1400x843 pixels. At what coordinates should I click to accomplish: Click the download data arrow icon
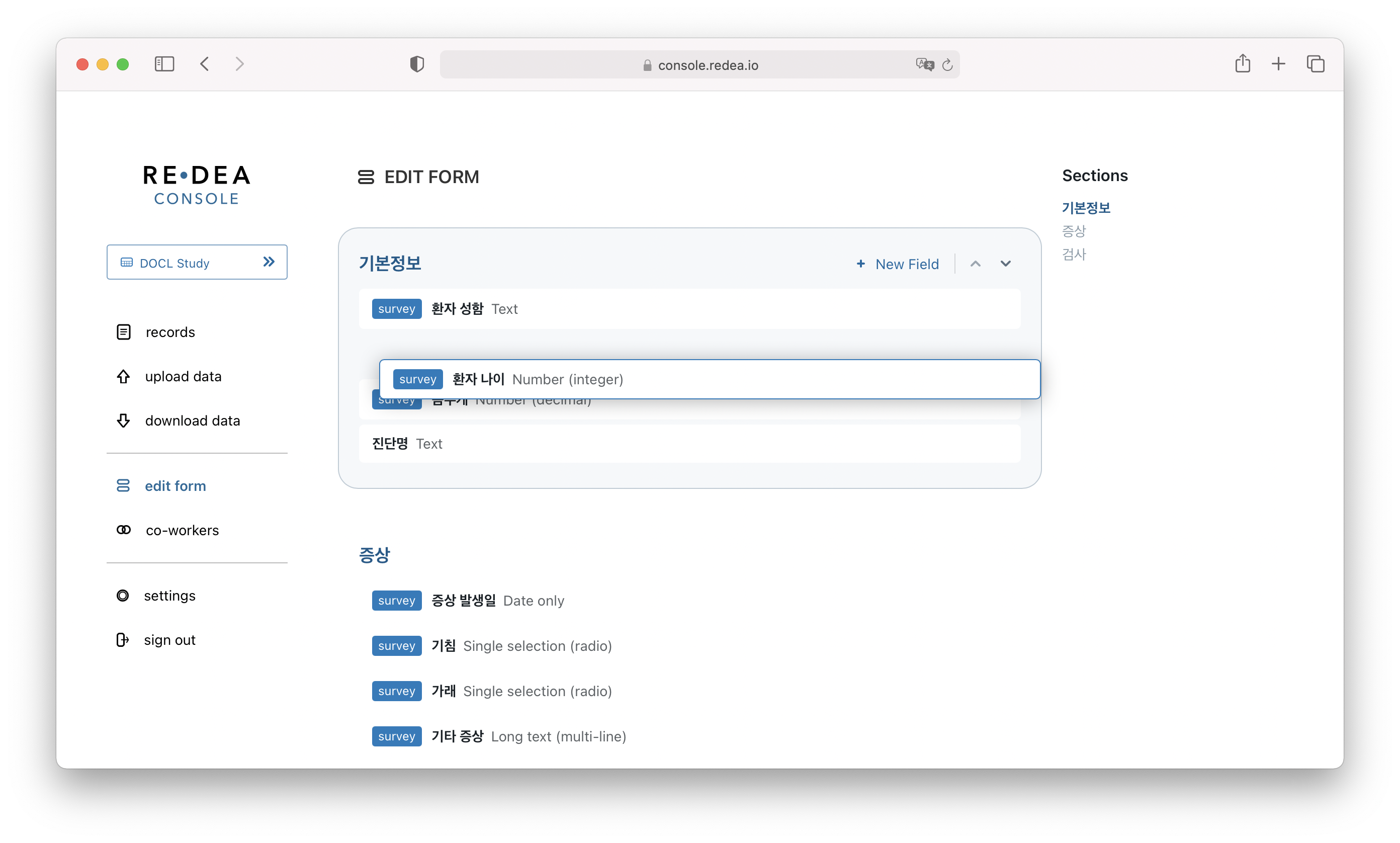point(123,421)
